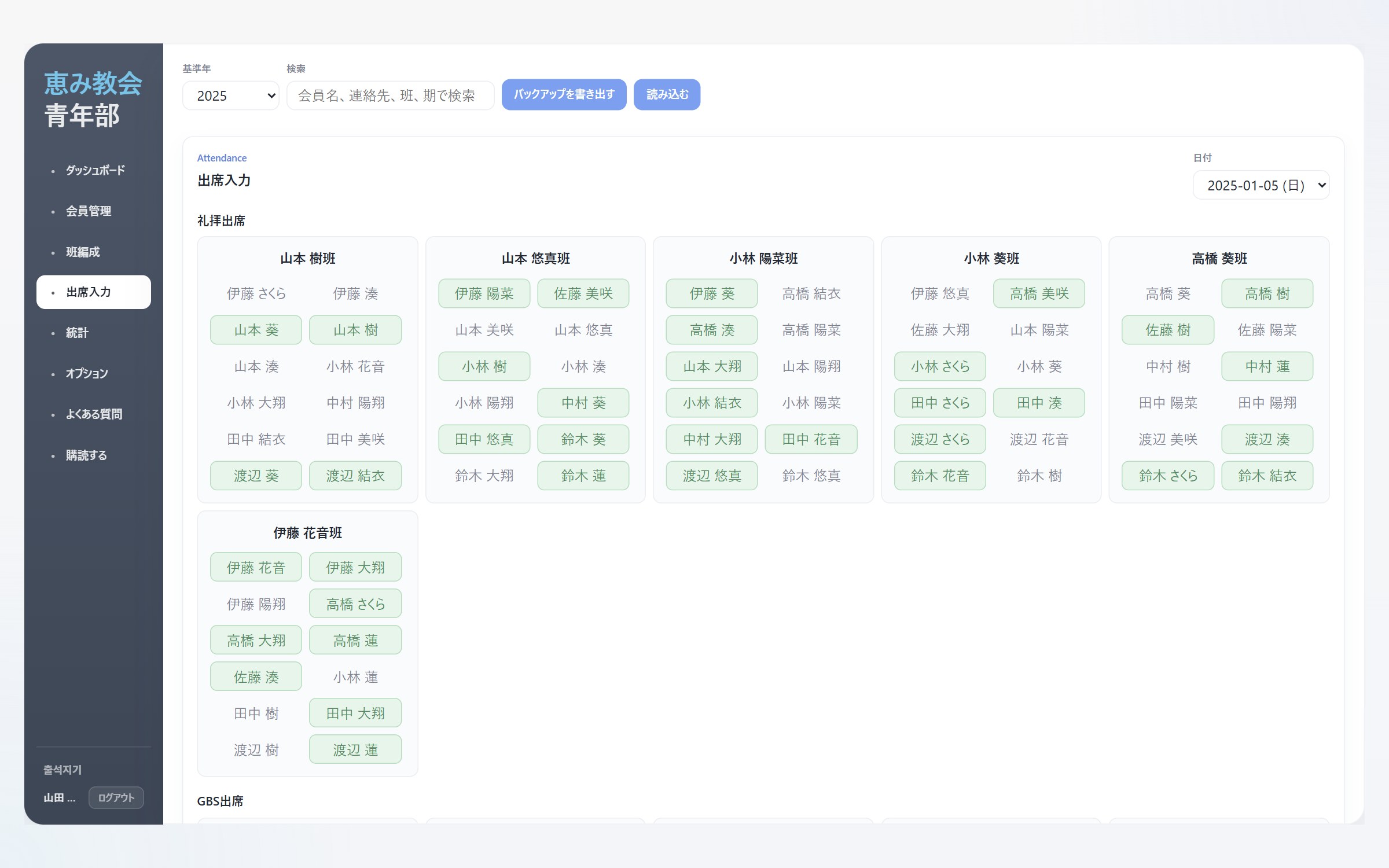The height and width of the screenshot is (868, 1389).
Task: Open ダッシュボード in the sidebar
Action: click(x=94, y=170)
